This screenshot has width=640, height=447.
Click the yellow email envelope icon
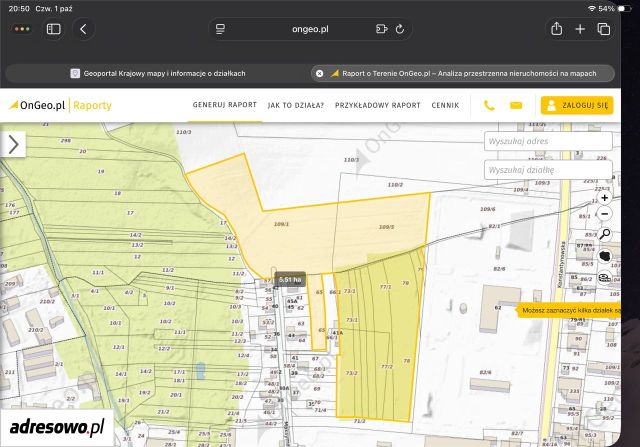(516, 106)
